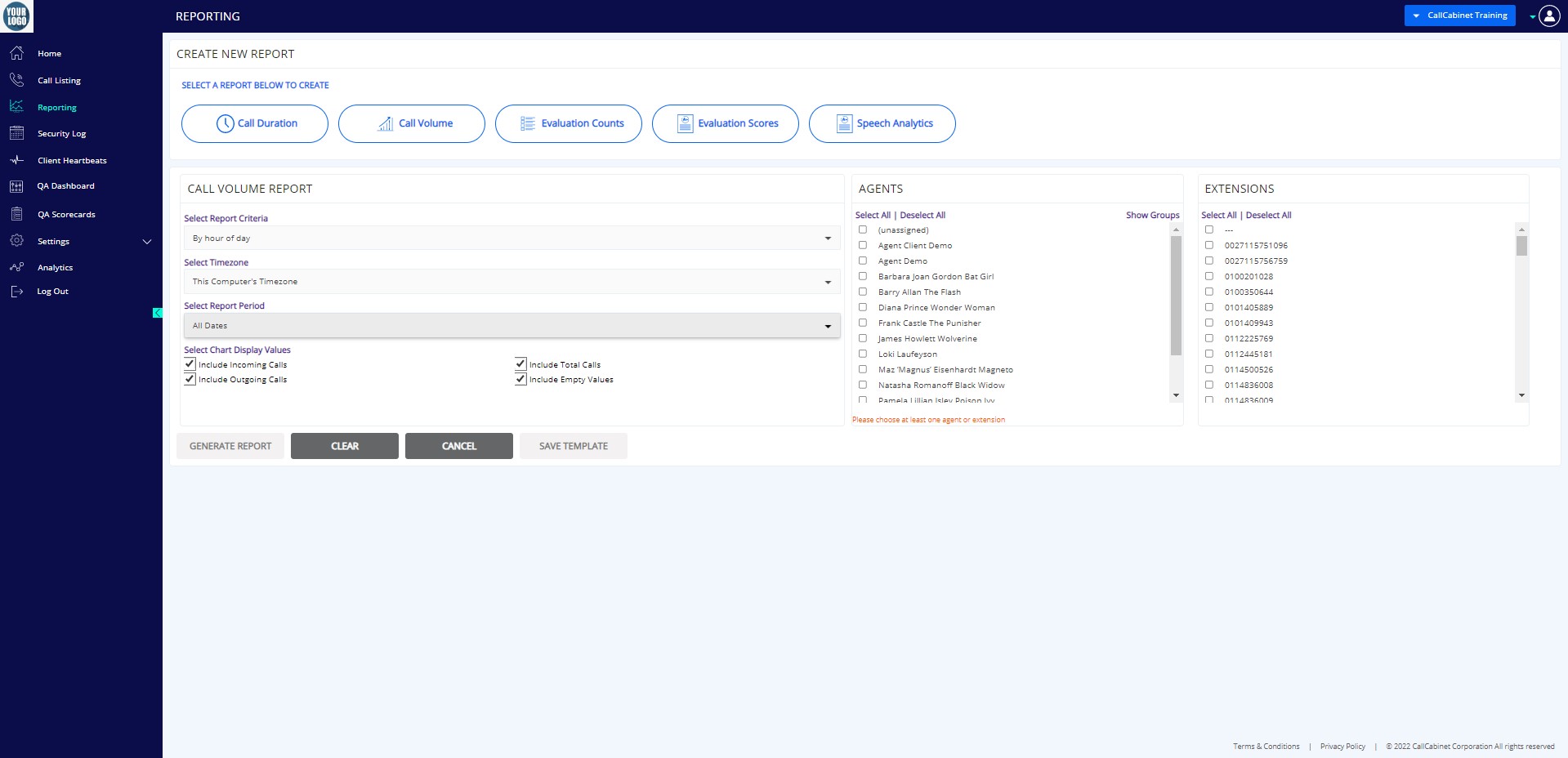Check the Loki Laufeyson agent checkbox
1568x758 pixels.
click(x=863, y=354)
